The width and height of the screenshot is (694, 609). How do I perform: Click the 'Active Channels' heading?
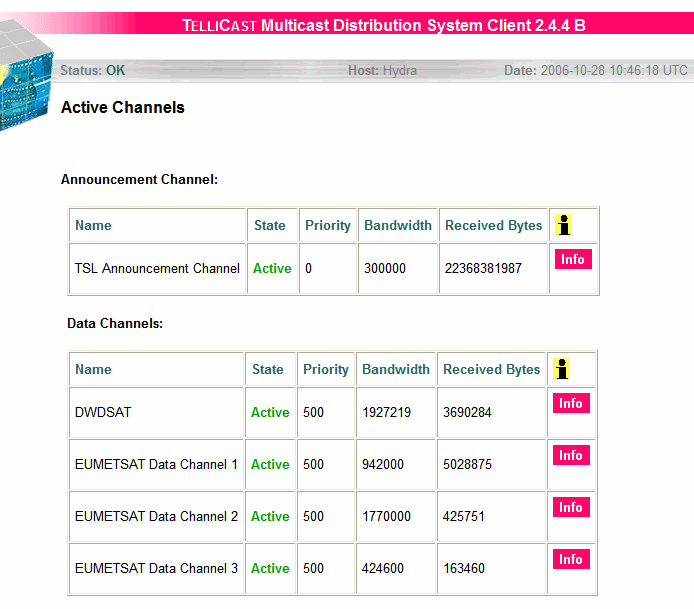pyautogui.click(x=123, y=107)
